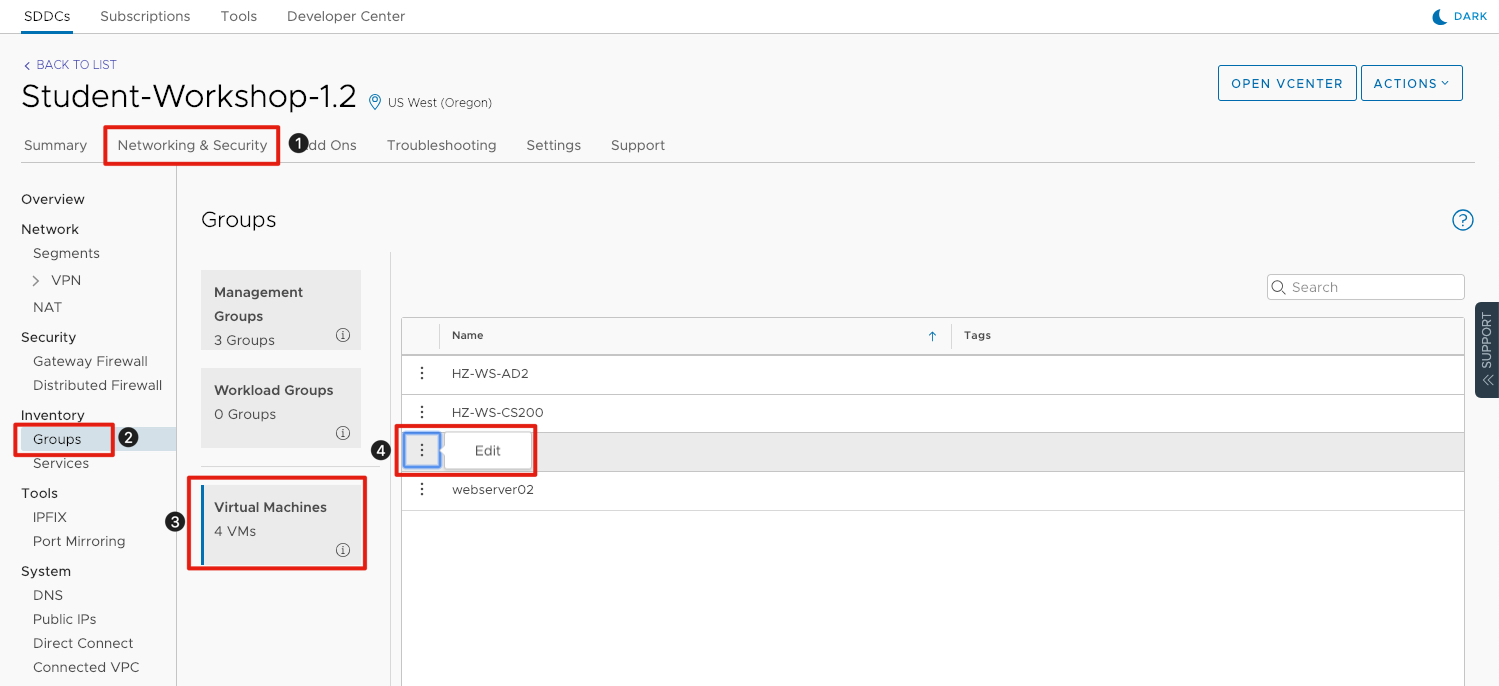Click the three-dot menu for HZ-WS-CS200
This screenshot has width=1499, height=686.
click(x=422, y=412)
